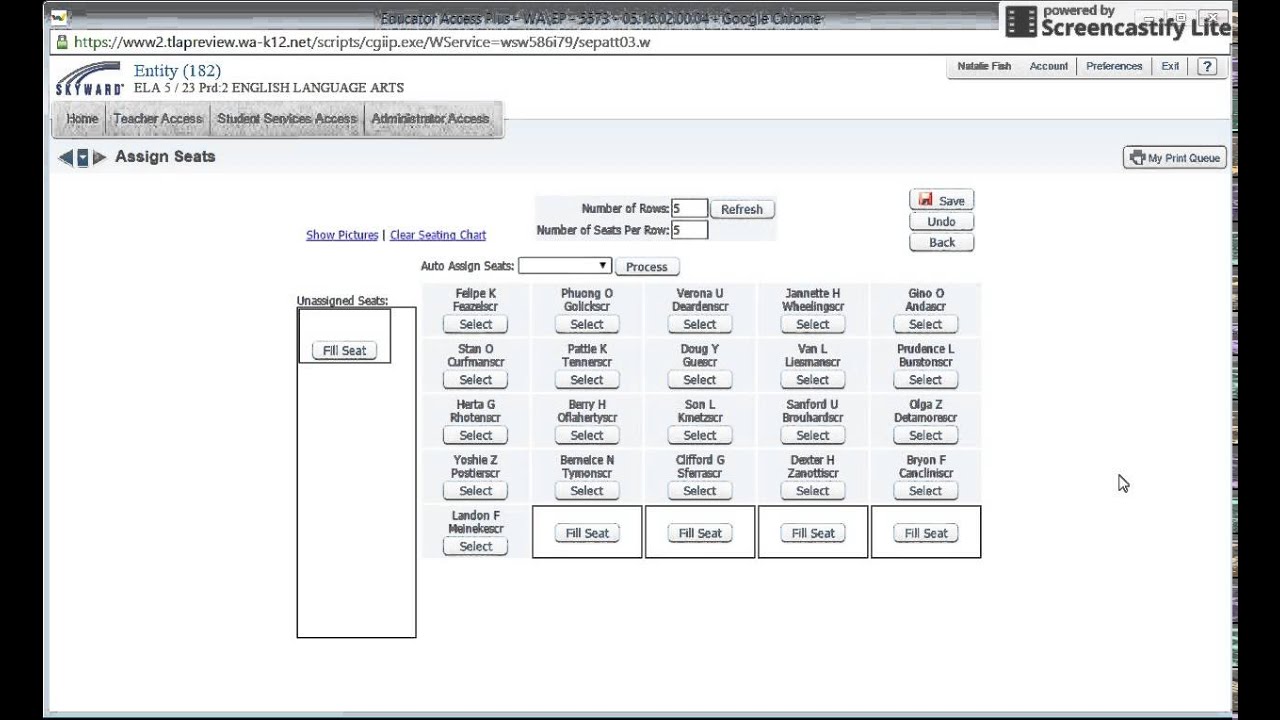
Task: Select Yoshie Z Postierscr's seat
Action: [475, 491]
